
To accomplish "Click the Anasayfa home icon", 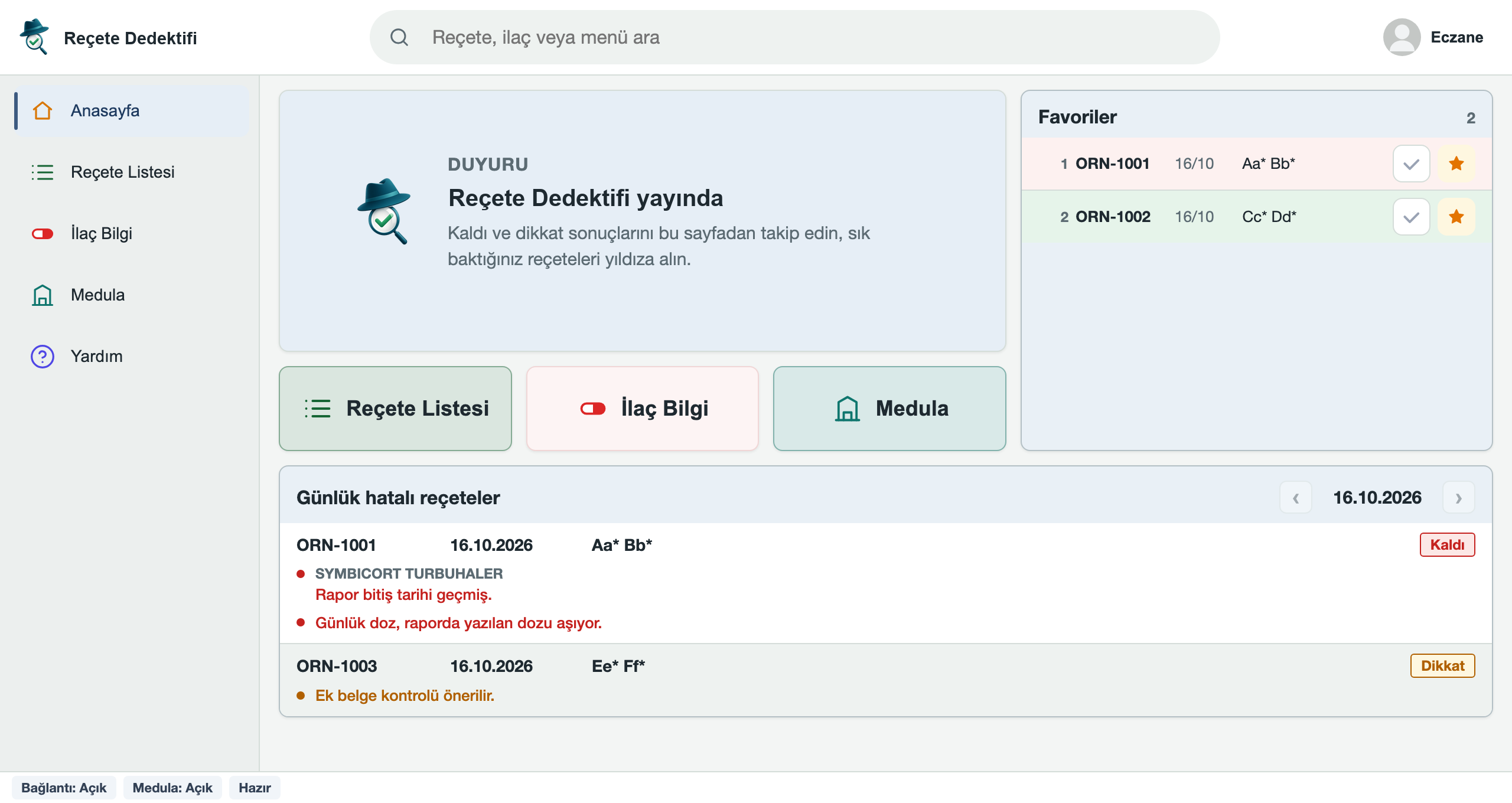I will tap(43, 110).
